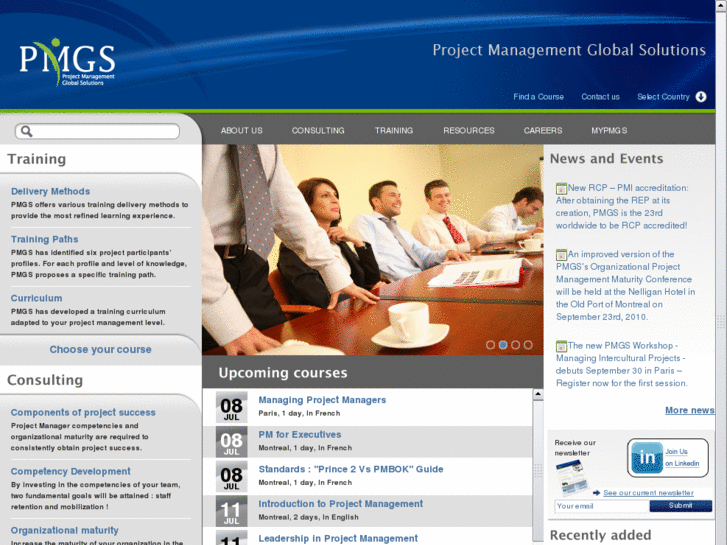Select the fourth slideshow dot
The image size is (727, 545).
[528, 345]
